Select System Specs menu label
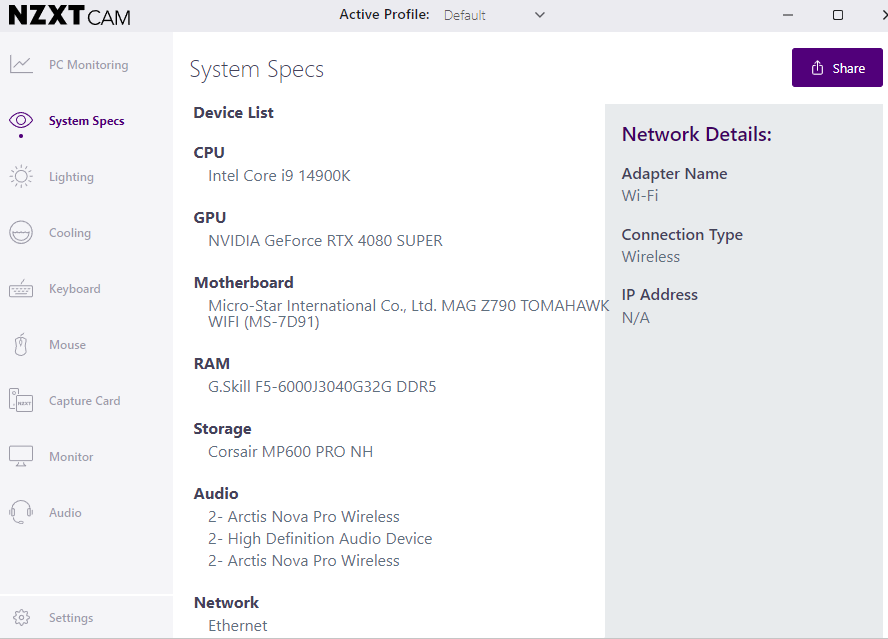 point(87,121)
